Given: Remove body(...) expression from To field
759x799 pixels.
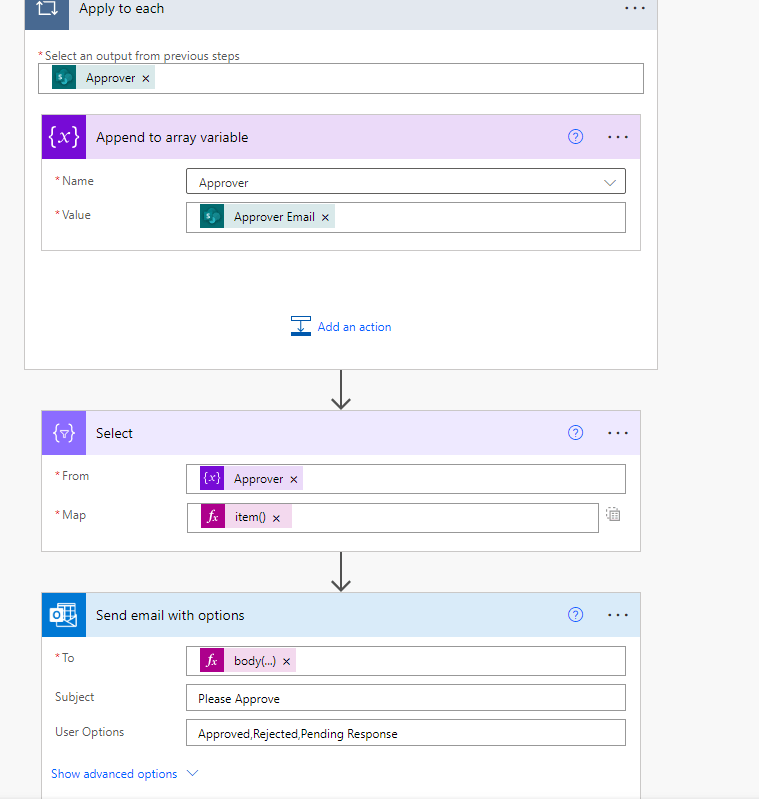Looking at the screenshot, I should click(x=286, y=661).
